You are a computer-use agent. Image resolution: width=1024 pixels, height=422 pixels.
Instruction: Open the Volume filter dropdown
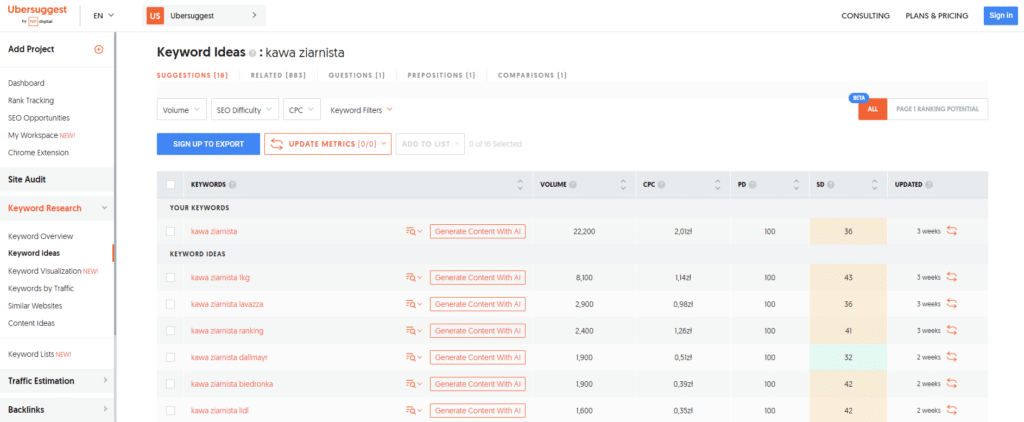coord(182,110)
